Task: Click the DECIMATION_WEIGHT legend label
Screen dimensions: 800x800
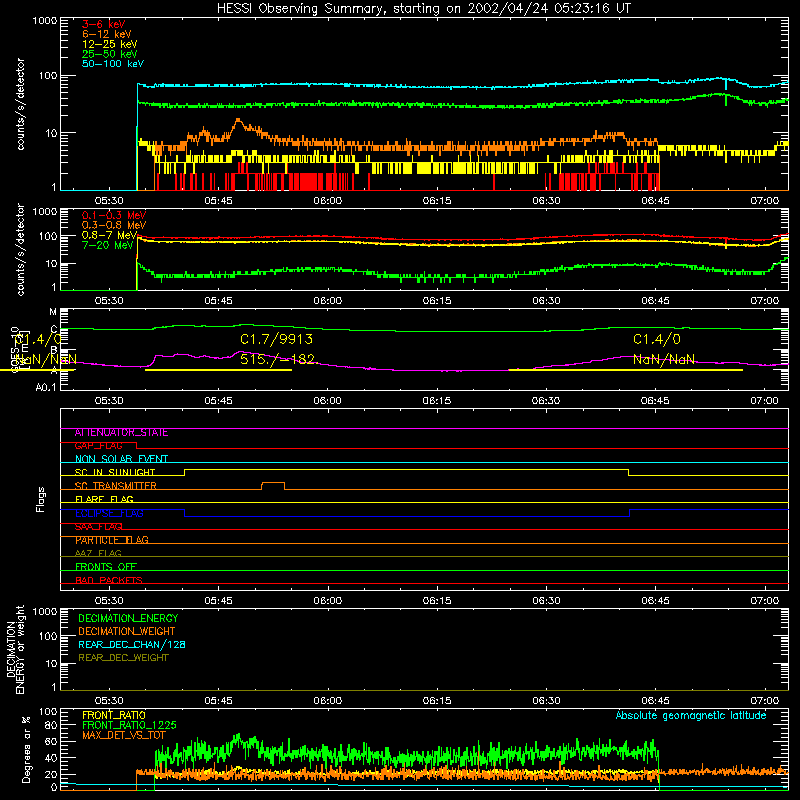Action: [127, 631]
